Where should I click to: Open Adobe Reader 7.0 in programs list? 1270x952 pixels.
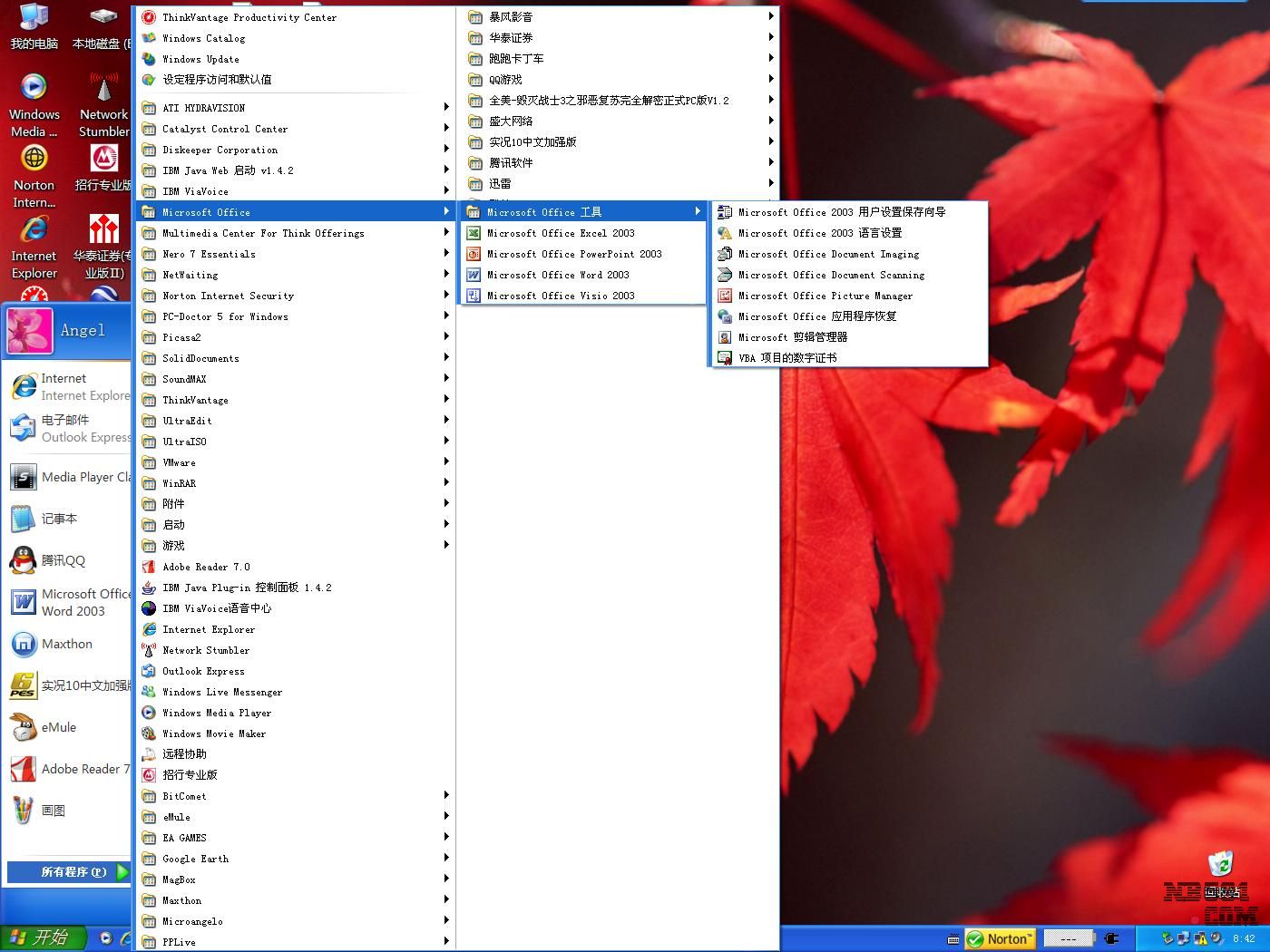tap(205, 567)
